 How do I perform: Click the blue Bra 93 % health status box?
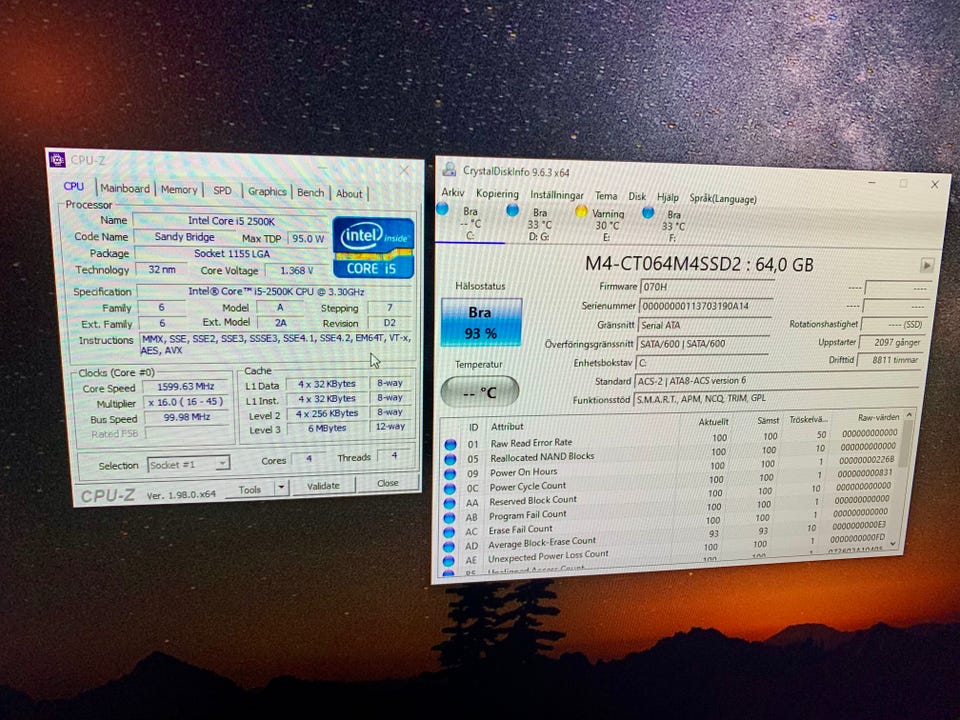pyautogui.click(x=479, y=322)
